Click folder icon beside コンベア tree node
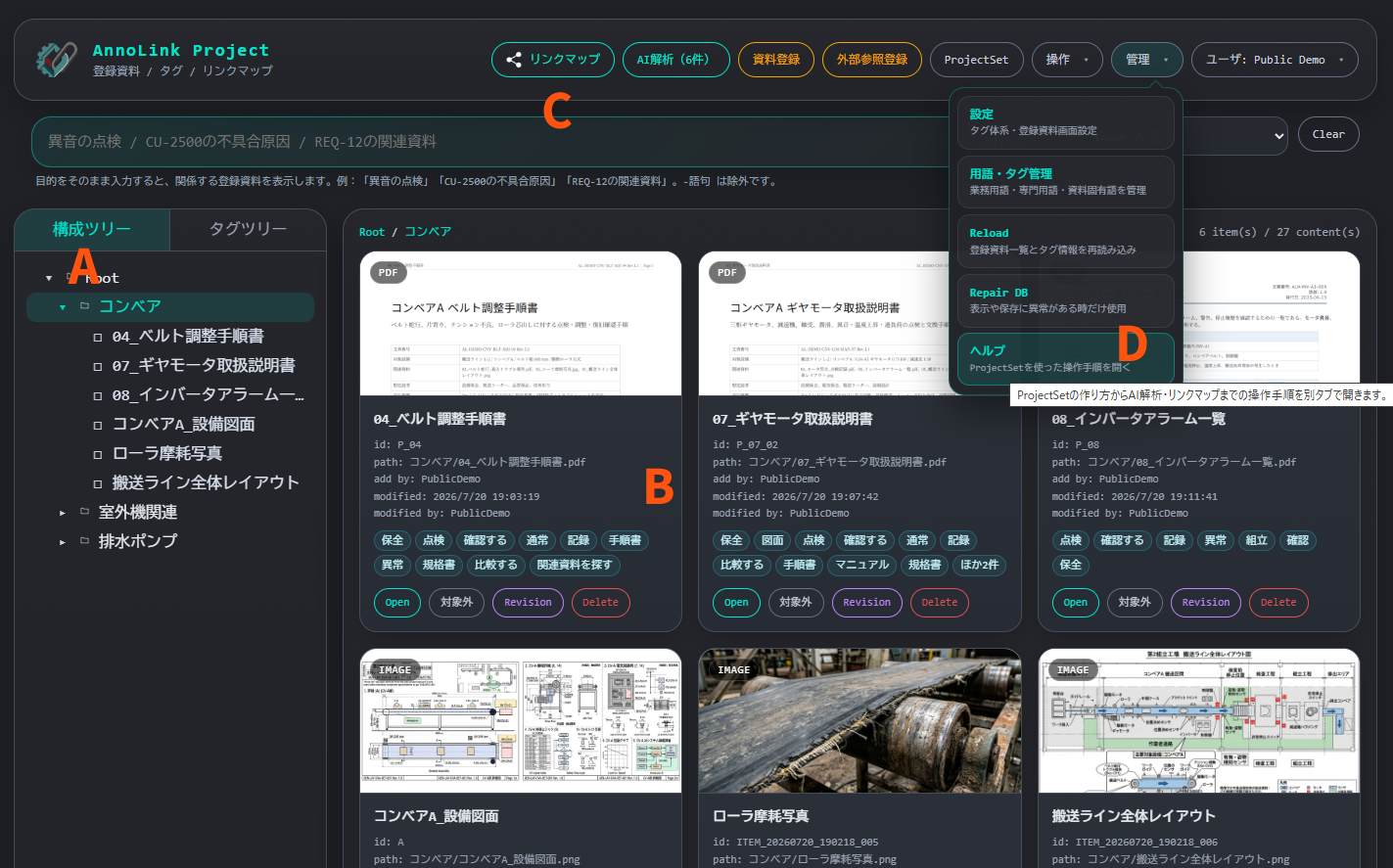The width and height of the screenshot is (1393, 868). [x=84, y=306]
